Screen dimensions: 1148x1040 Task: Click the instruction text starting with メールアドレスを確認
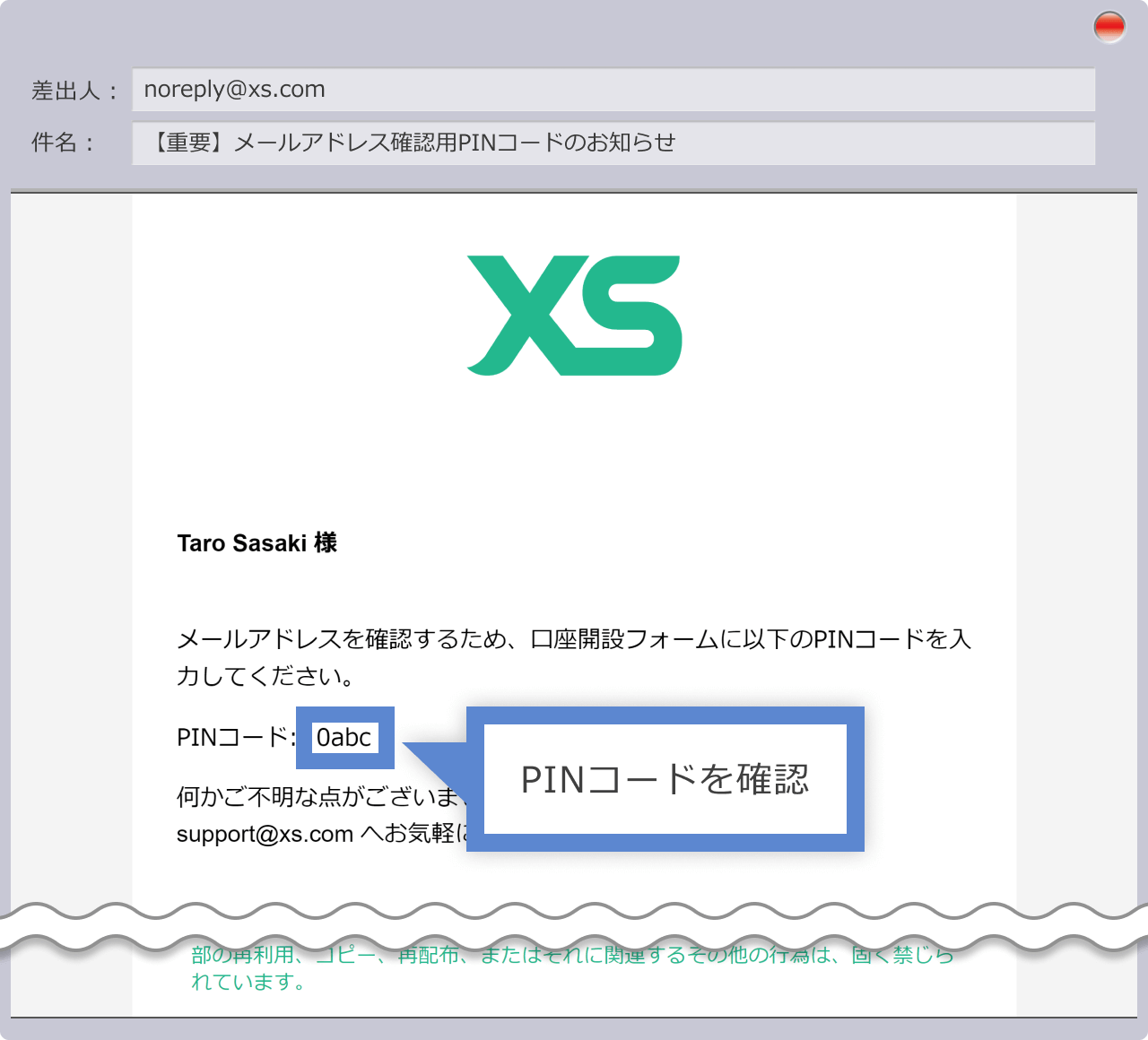pos(574,639)
